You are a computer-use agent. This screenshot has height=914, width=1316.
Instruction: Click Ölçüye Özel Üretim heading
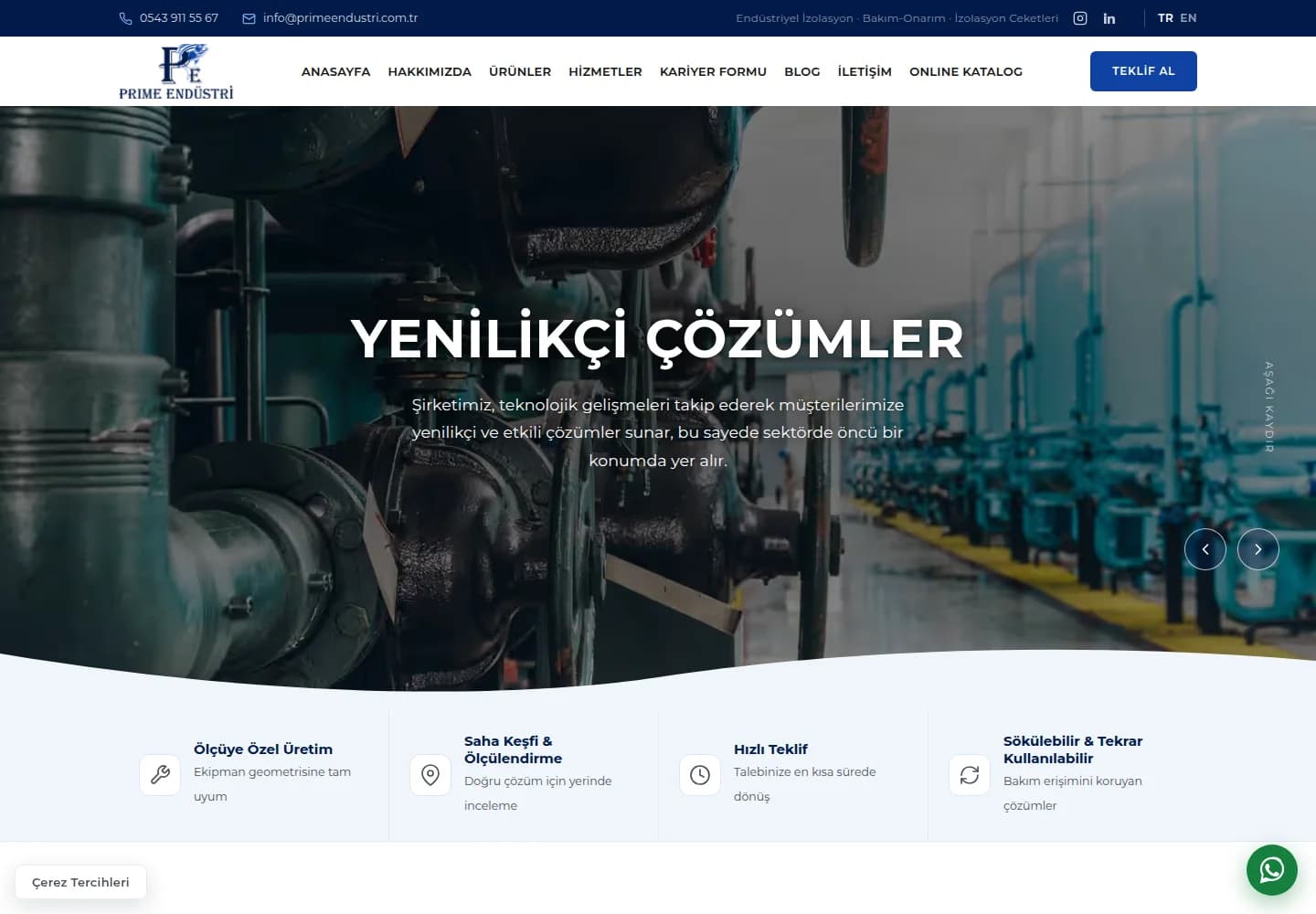point(263,749)
